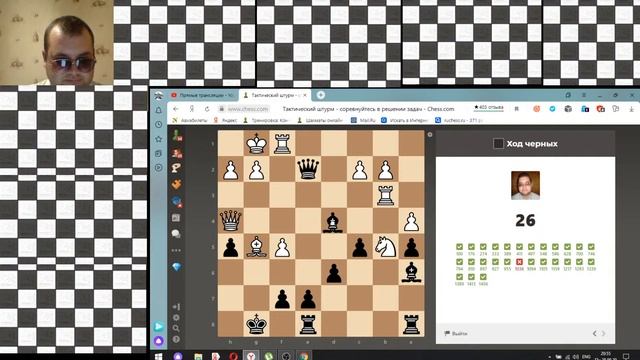
Task: Select the white knight on b5
Action: point(385,247)
